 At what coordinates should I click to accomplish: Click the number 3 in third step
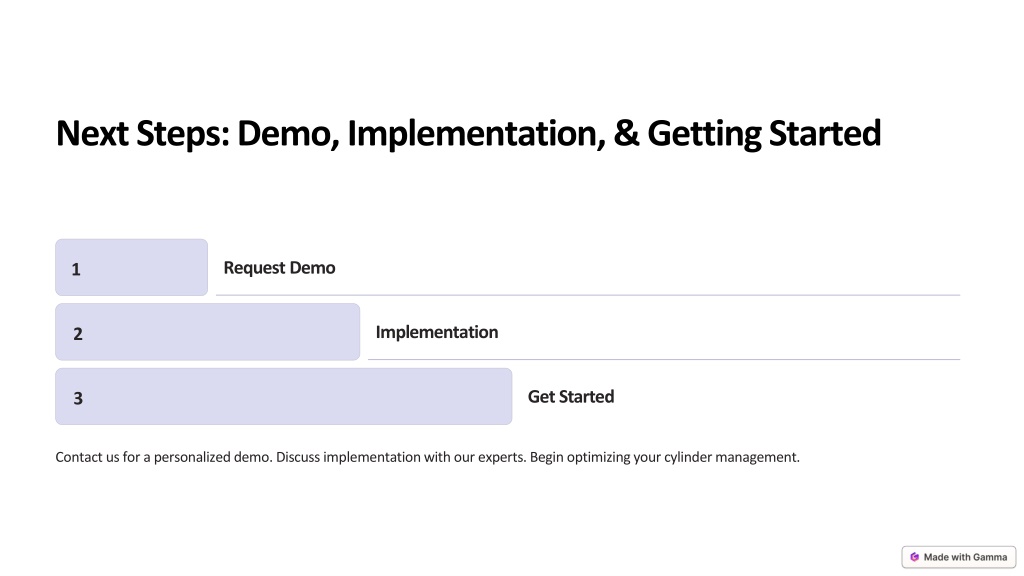click(78, 398)
